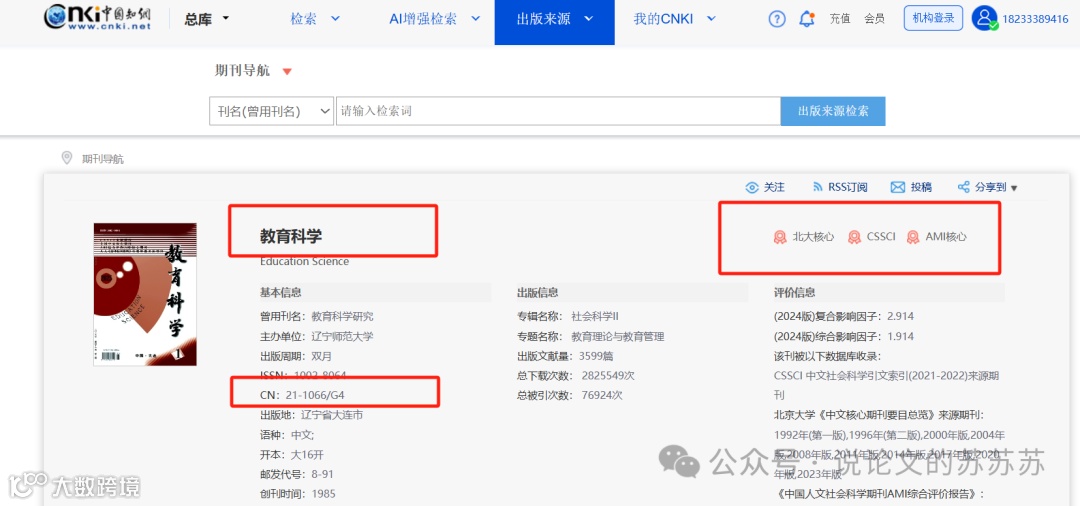
Task: Click the 出版信息 section header
Action: [538, 293]
